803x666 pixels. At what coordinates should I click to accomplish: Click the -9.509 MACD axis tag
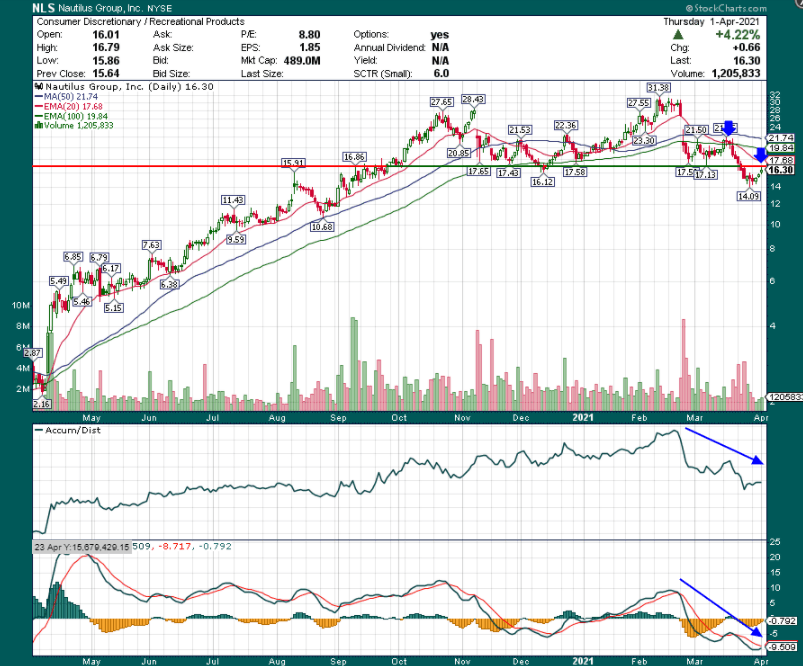click(782, 647)
